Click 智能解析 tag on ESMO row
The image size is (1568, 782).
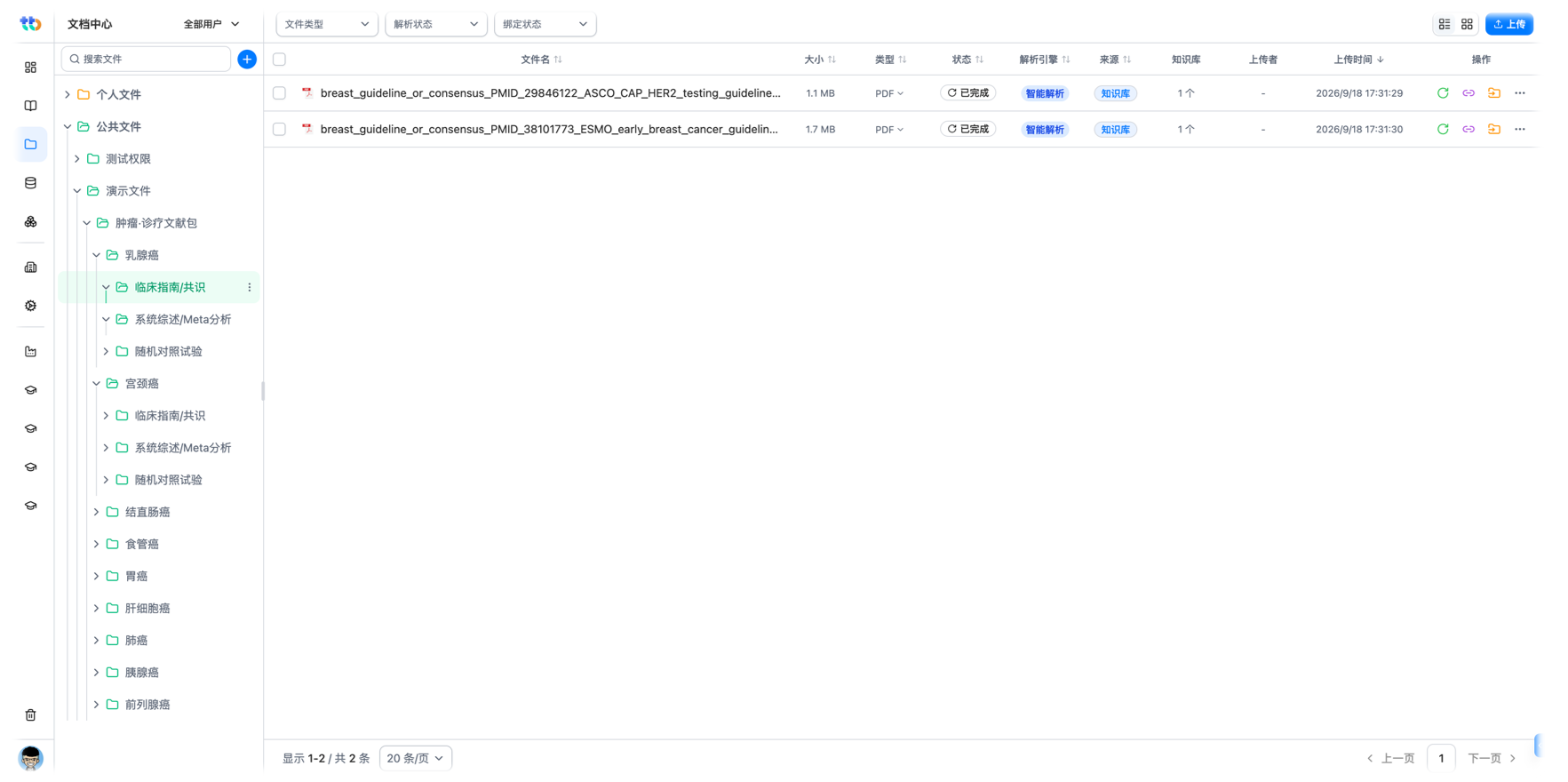(x=1045, y=130)
